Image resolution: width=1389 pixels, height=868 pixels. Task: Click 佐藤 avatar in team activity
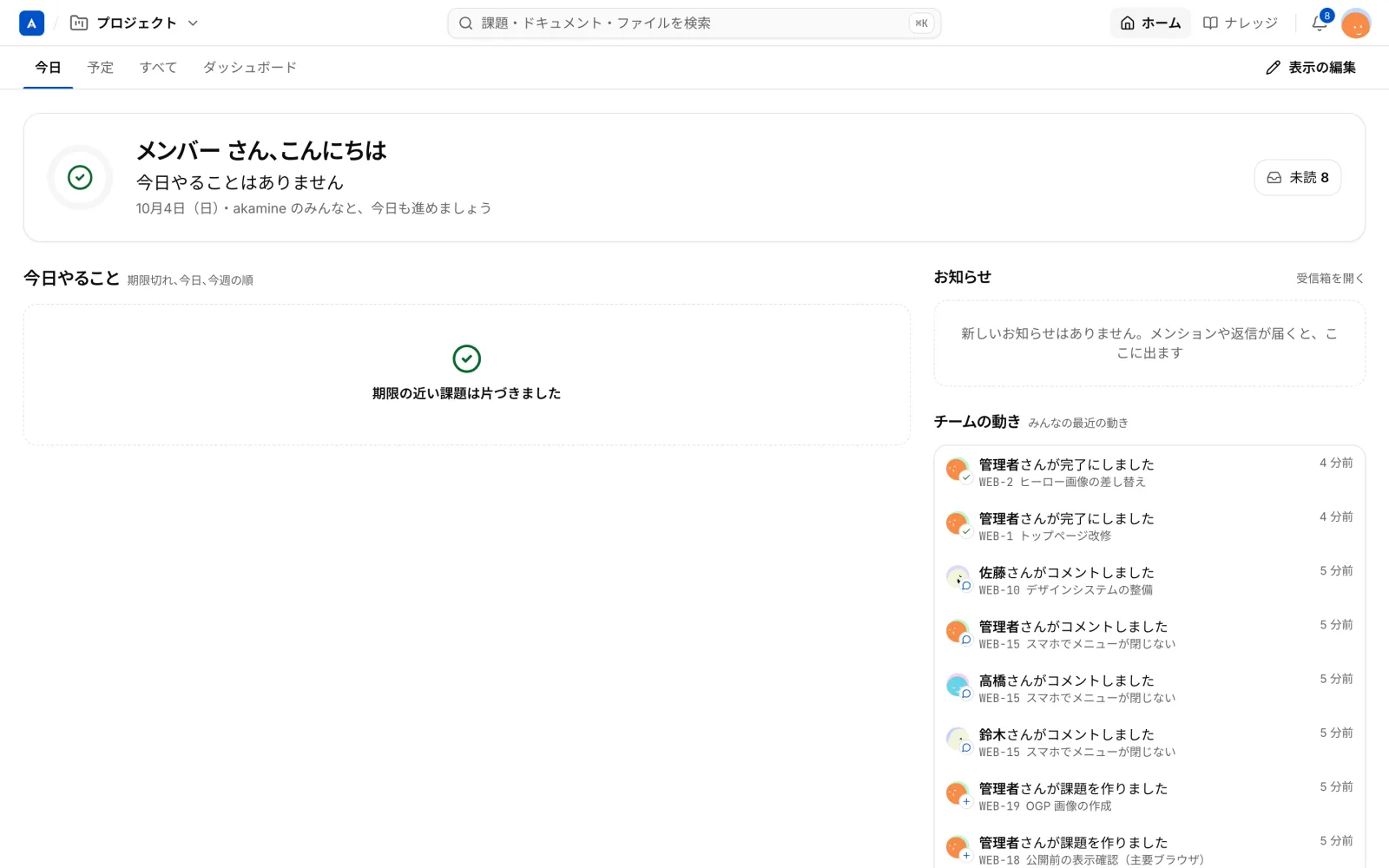pos(958,577)
